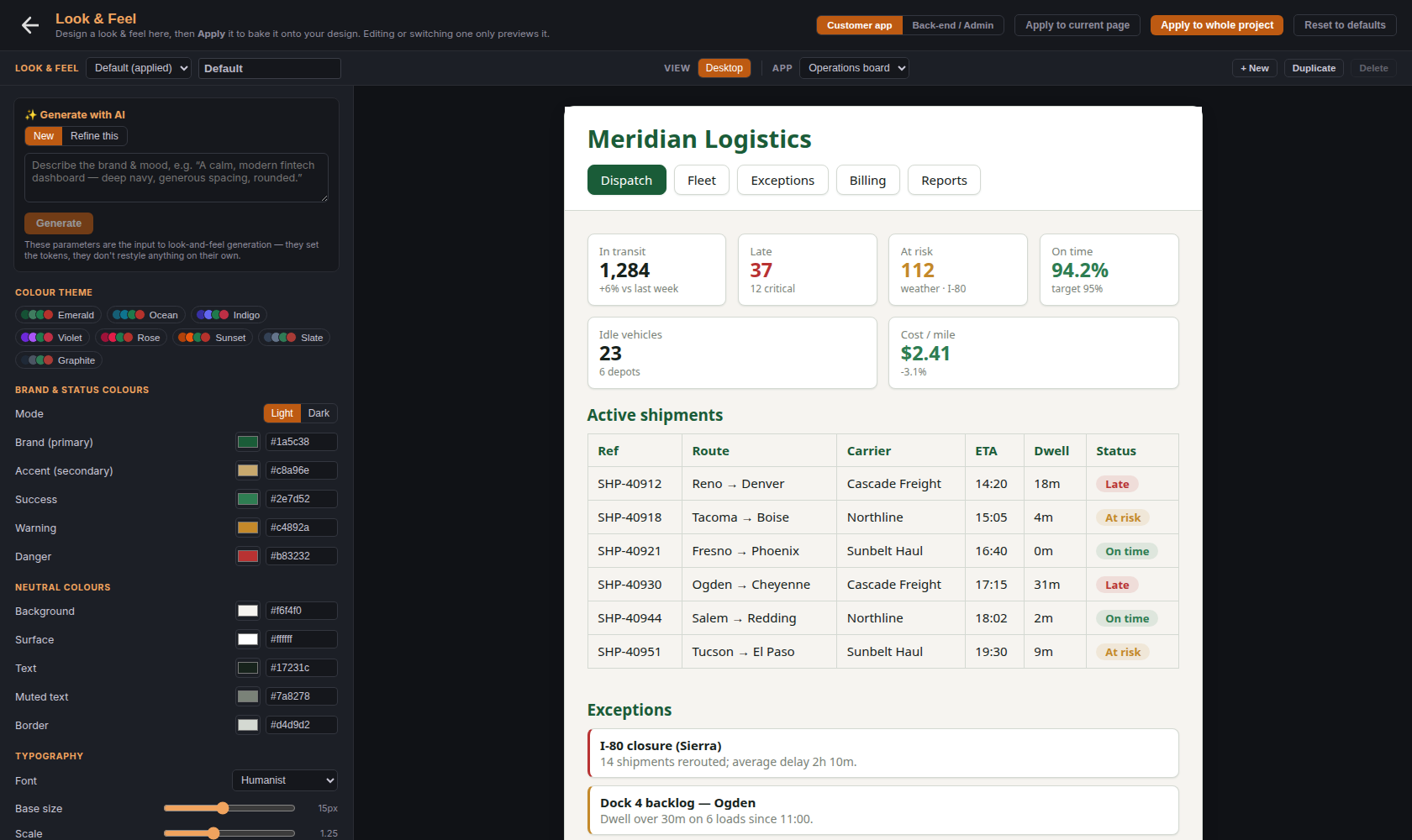Viewport: 1412px width, 840px height.
Task: Select the Violet colour theme
Action: click(52, 338)
